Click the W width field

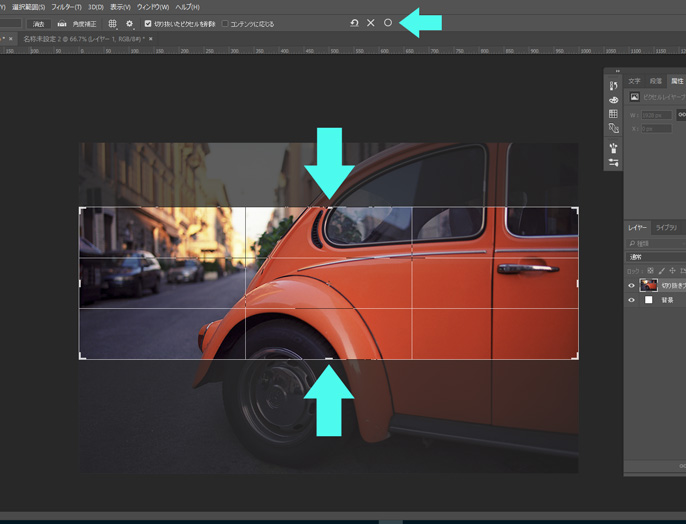[x=656, y=115]
